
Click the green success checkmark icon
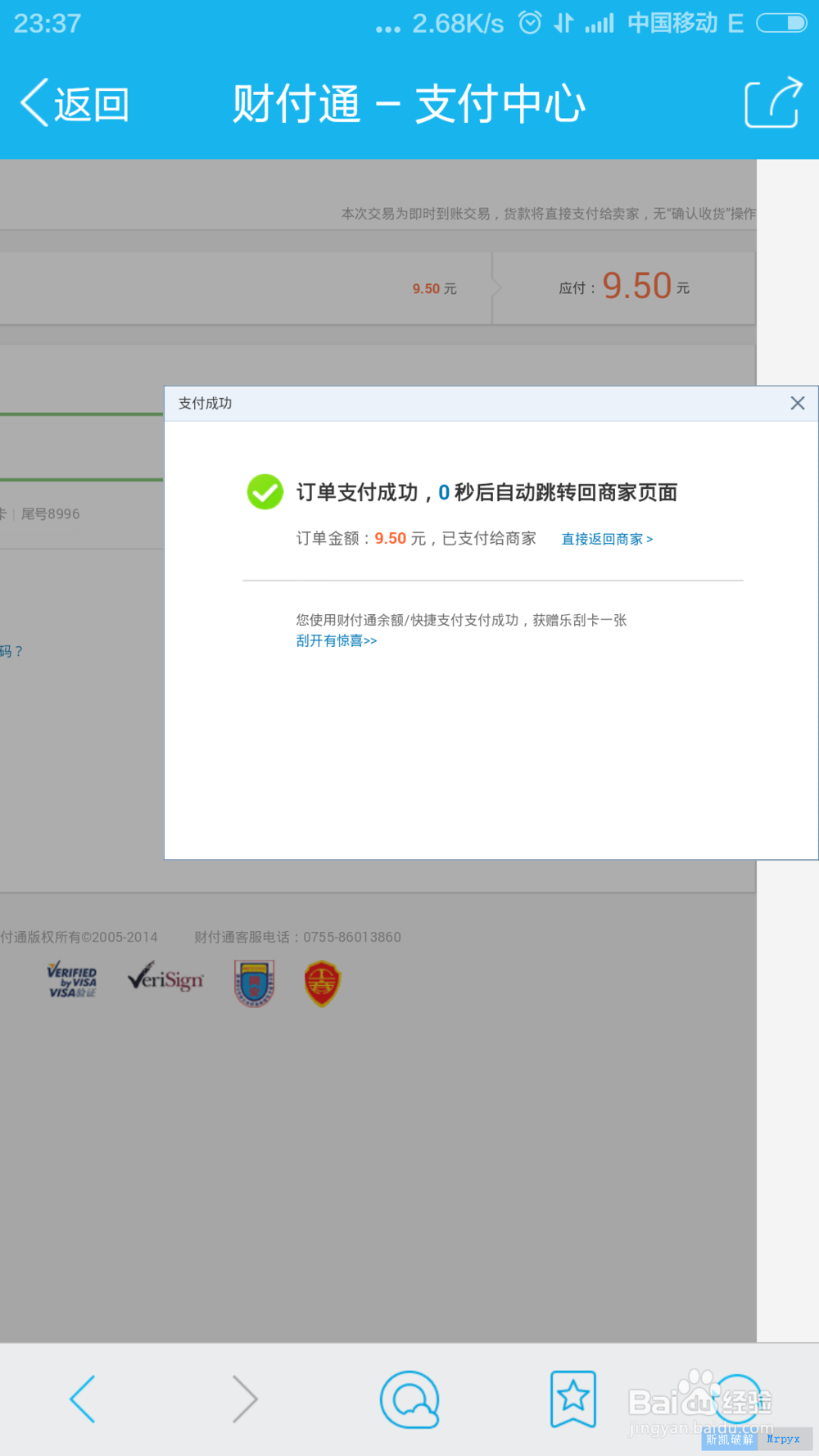pyautogui.click(x=265, y=491)
